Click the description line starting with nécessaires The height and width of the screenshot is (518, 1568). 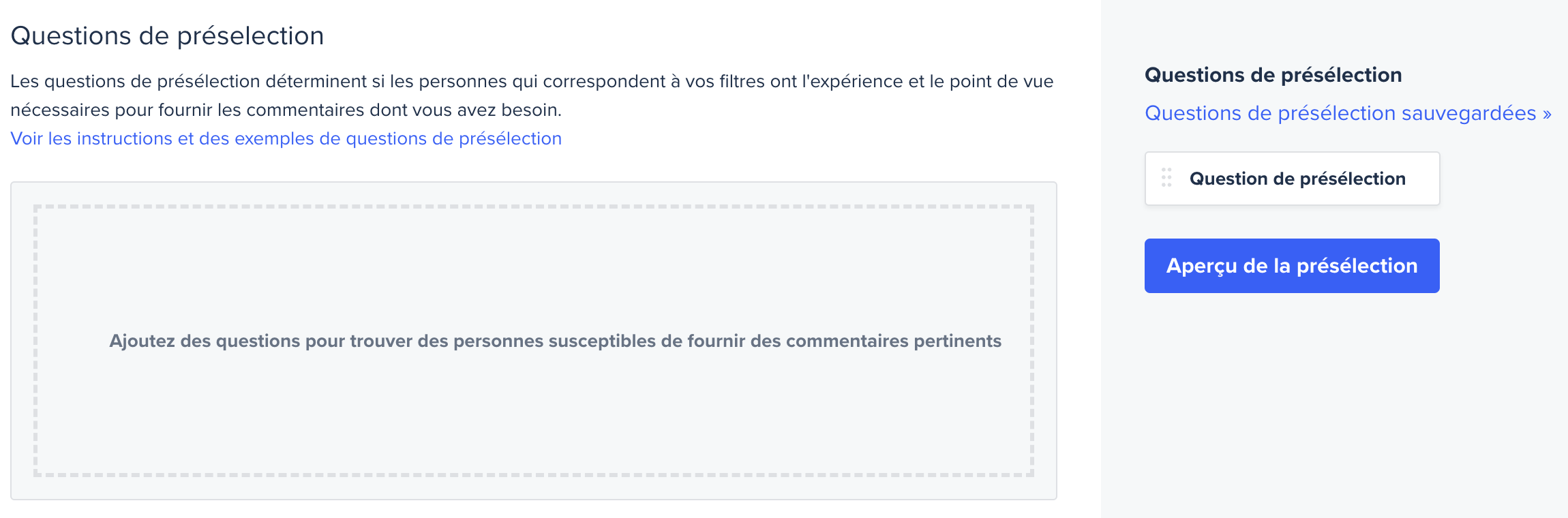pyautogui.click(x=286, y=110)
